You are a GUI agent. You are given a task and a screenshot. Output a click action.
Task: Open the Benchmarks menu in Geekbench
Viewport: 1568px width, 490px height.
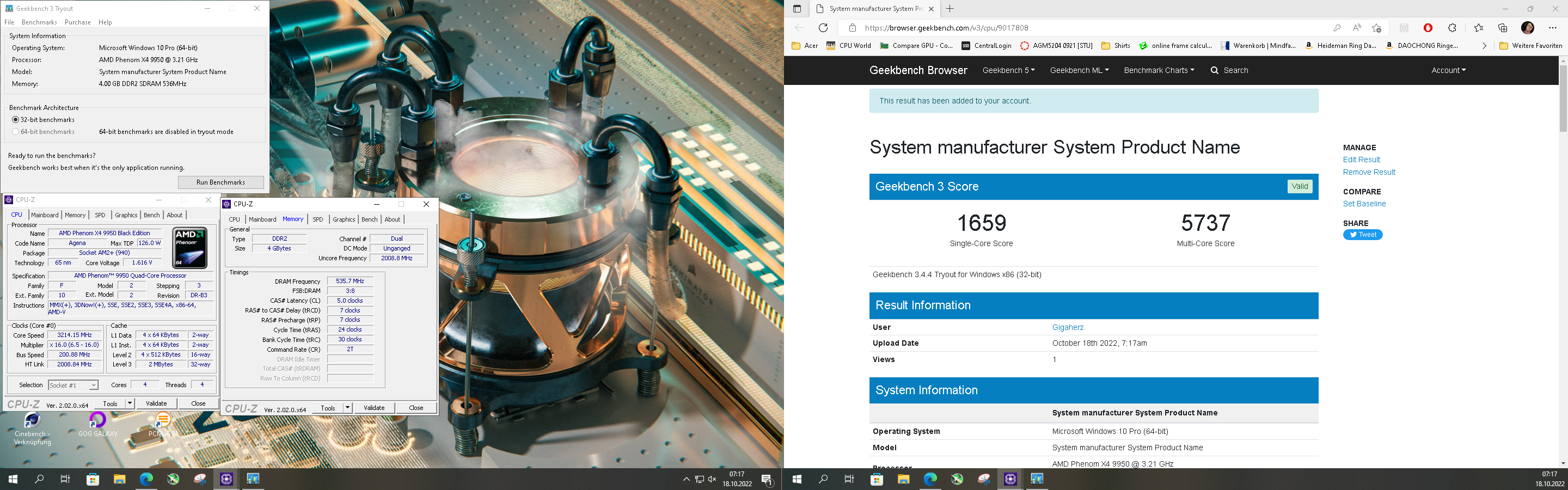(x=39, y=22)
